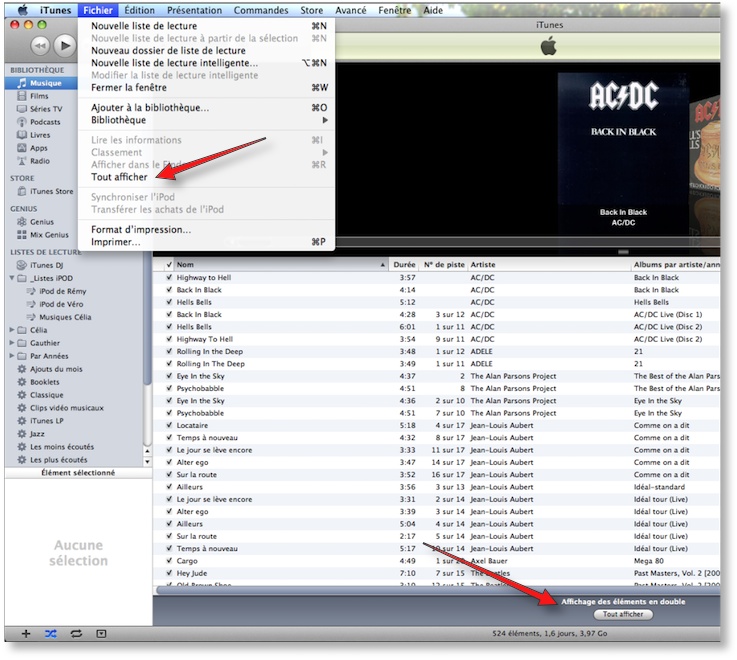
Task: Collapse the _Listes iPOD playlist folder
Action: pyautogui.click(x=12, y=278)
